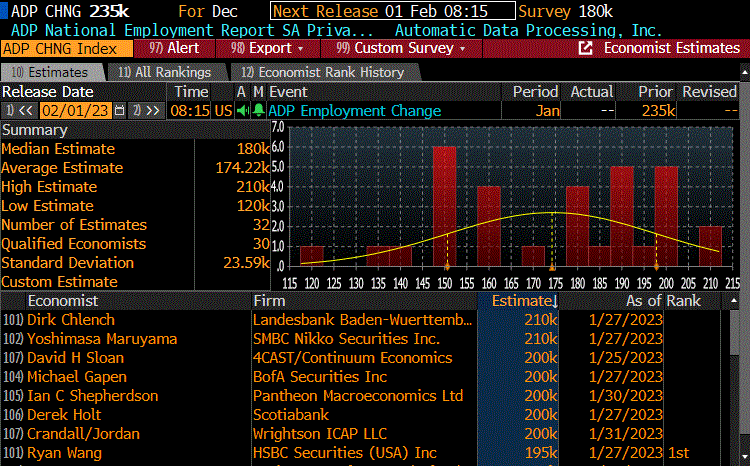This screenshot has width=750, height=466.
Task: Click the 195k estimate for Ryan Wang
Action: [540, 453]
